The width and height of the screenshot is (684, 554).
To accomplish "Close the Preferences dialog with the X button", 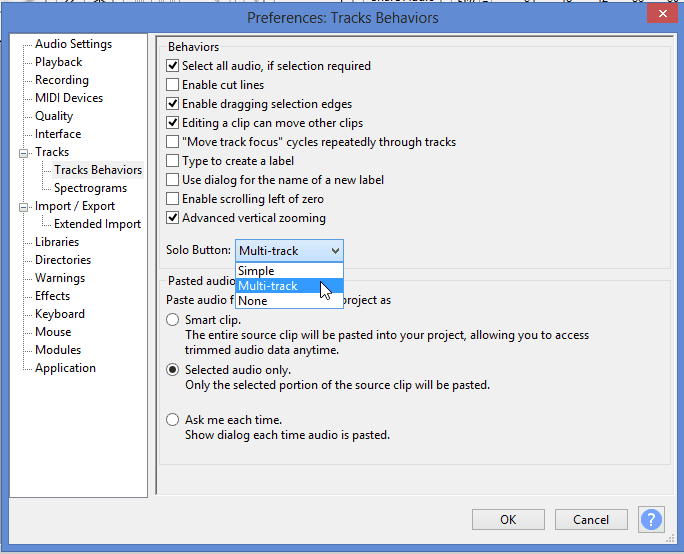I will pyautogui.click(x=658, y=17).
